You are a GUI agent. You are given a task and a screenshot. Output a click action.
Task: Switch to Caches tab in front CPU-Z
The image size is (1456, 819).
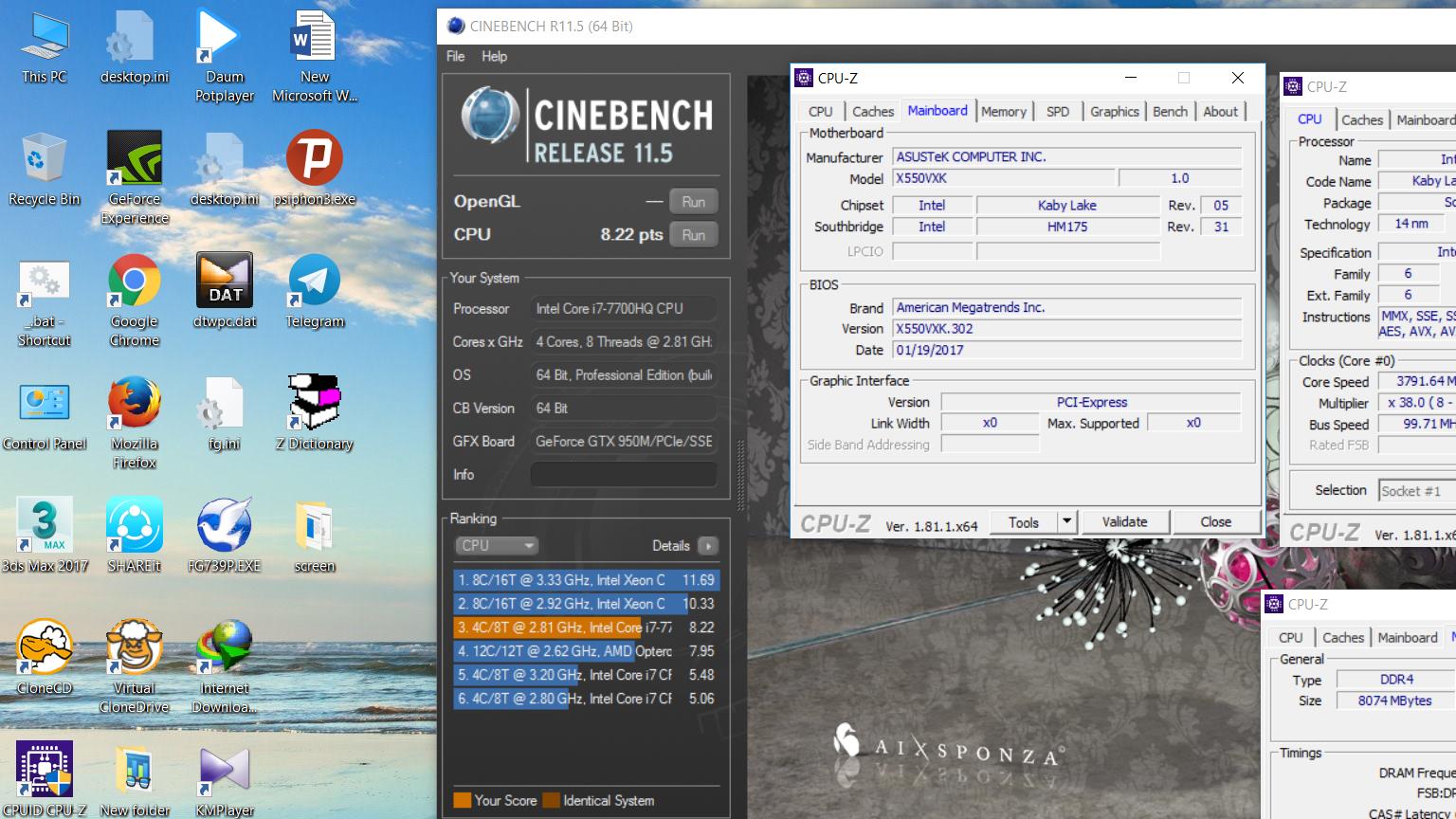pos(872,111)
